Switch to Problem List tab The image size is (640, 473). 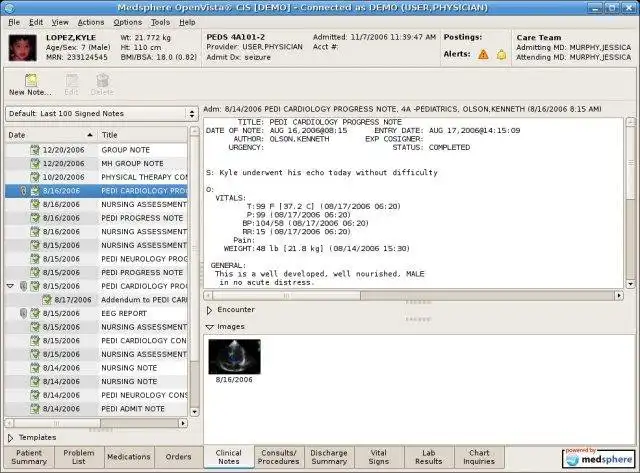click(x=79, y=457)
